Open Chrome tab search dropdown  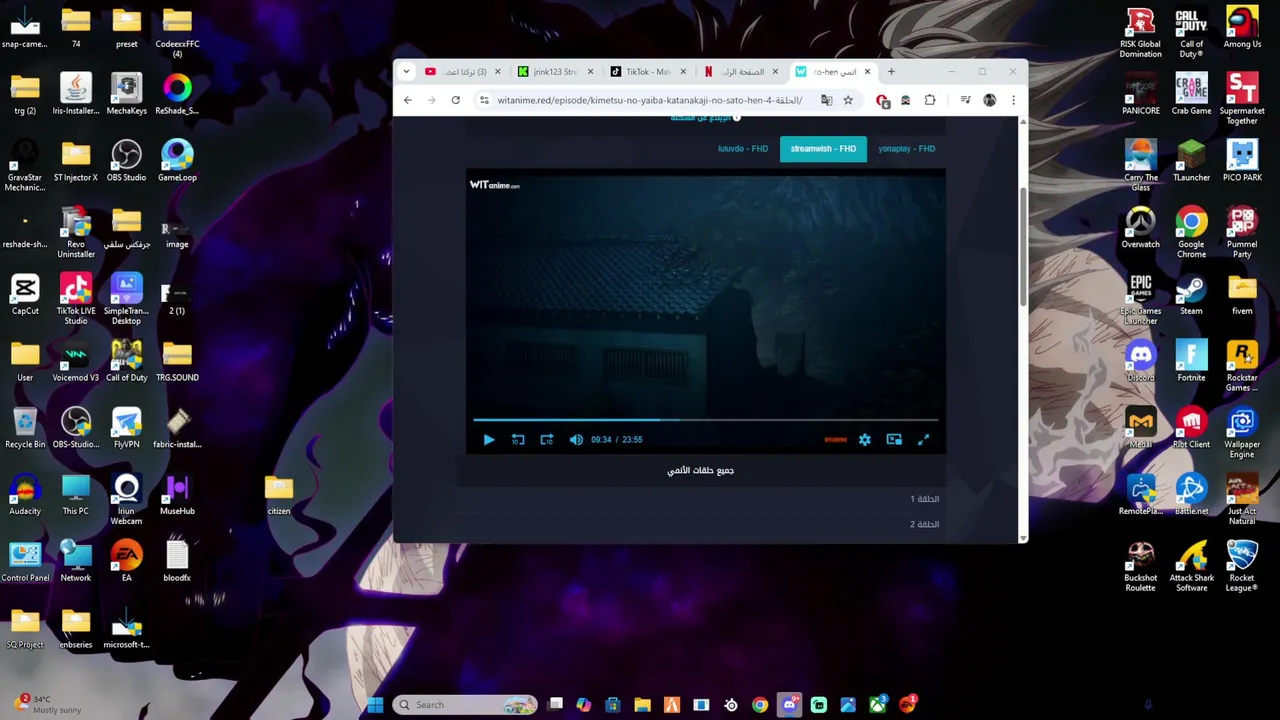pyautogui.click(x=406, y=72)
